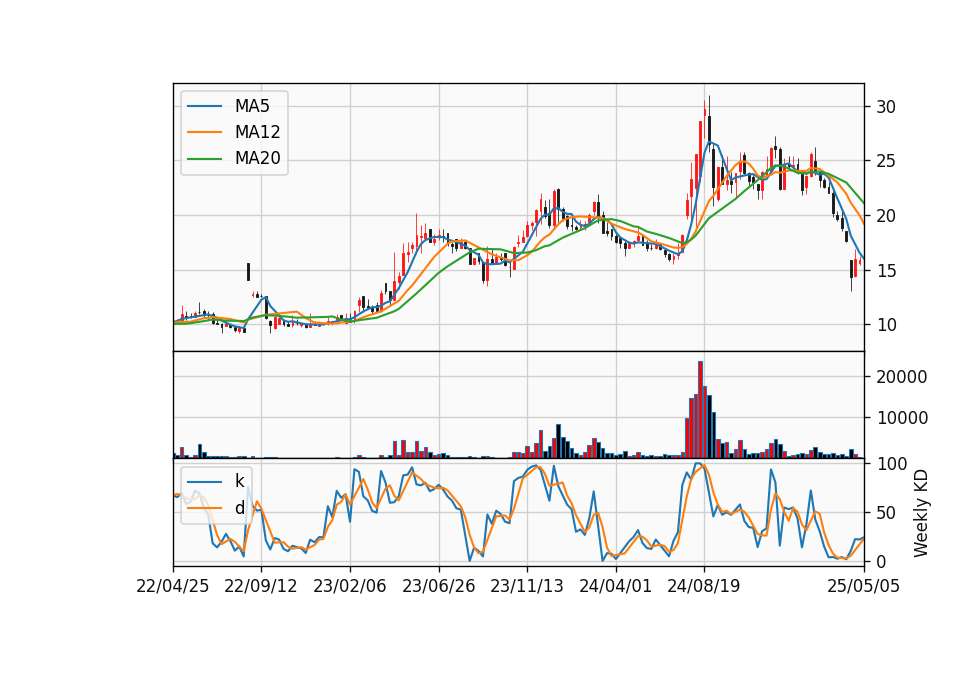Click the blue MA5 legend line sample
Screen dimensions: 960x690
[x=204, y=106]
